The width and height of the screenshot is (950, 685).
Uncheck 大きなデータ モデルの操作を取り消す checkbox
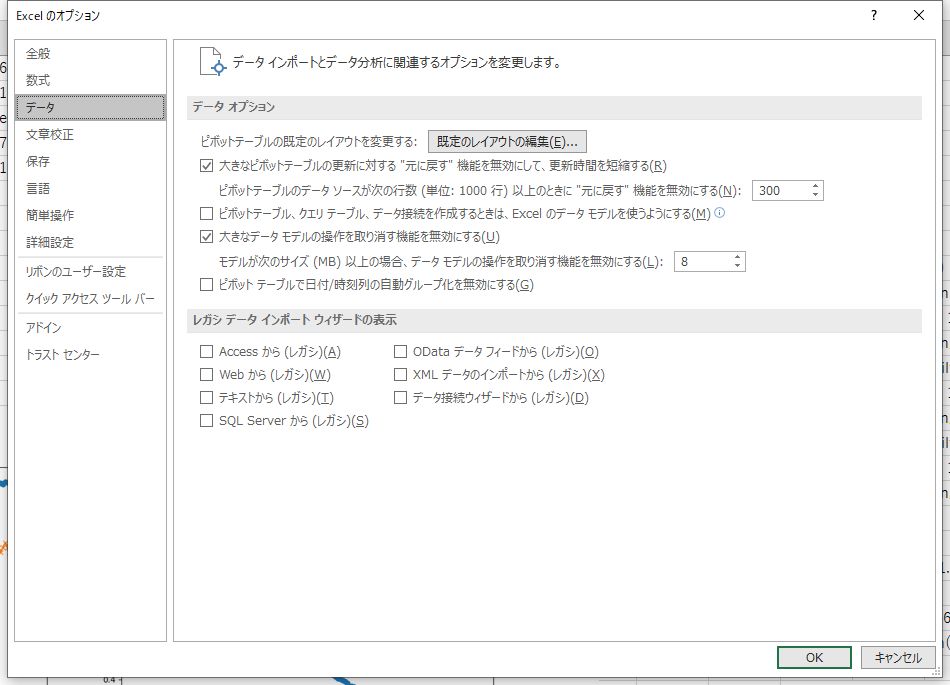[x=207, y=237]
